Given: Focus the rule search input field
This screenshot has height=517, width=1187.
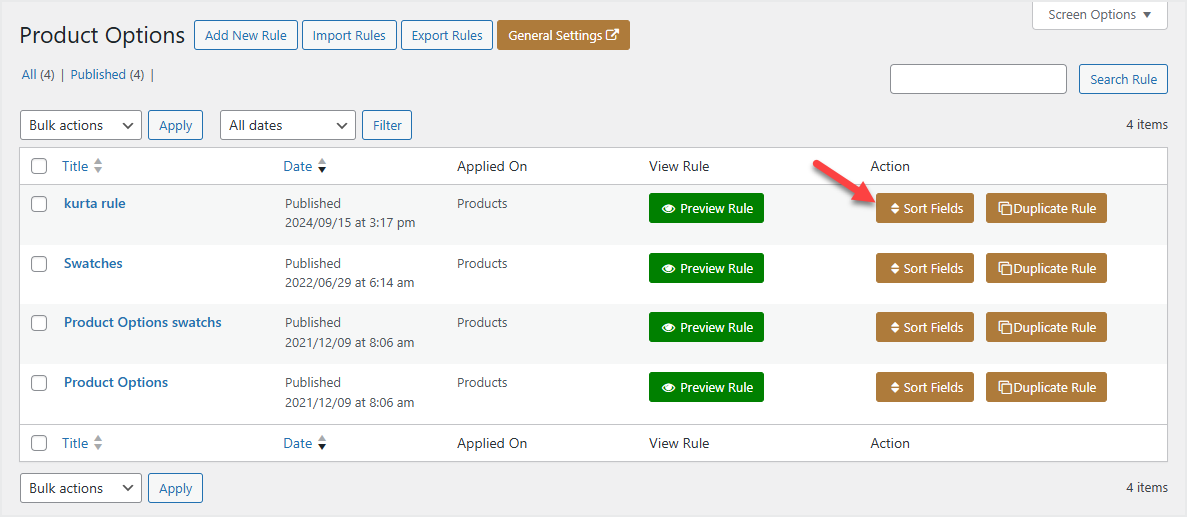Looking at the screenshot, I should pos(978,79).
